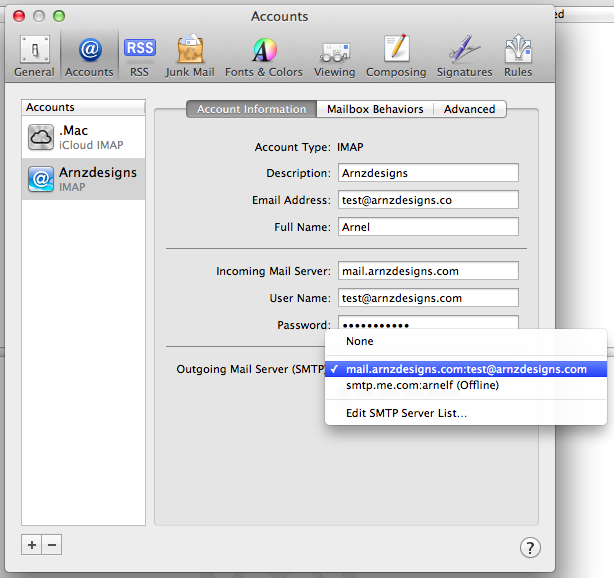Open the Signatures preferences pane
The width and height of the screenshot is (614, 578).
pos(464,55)
